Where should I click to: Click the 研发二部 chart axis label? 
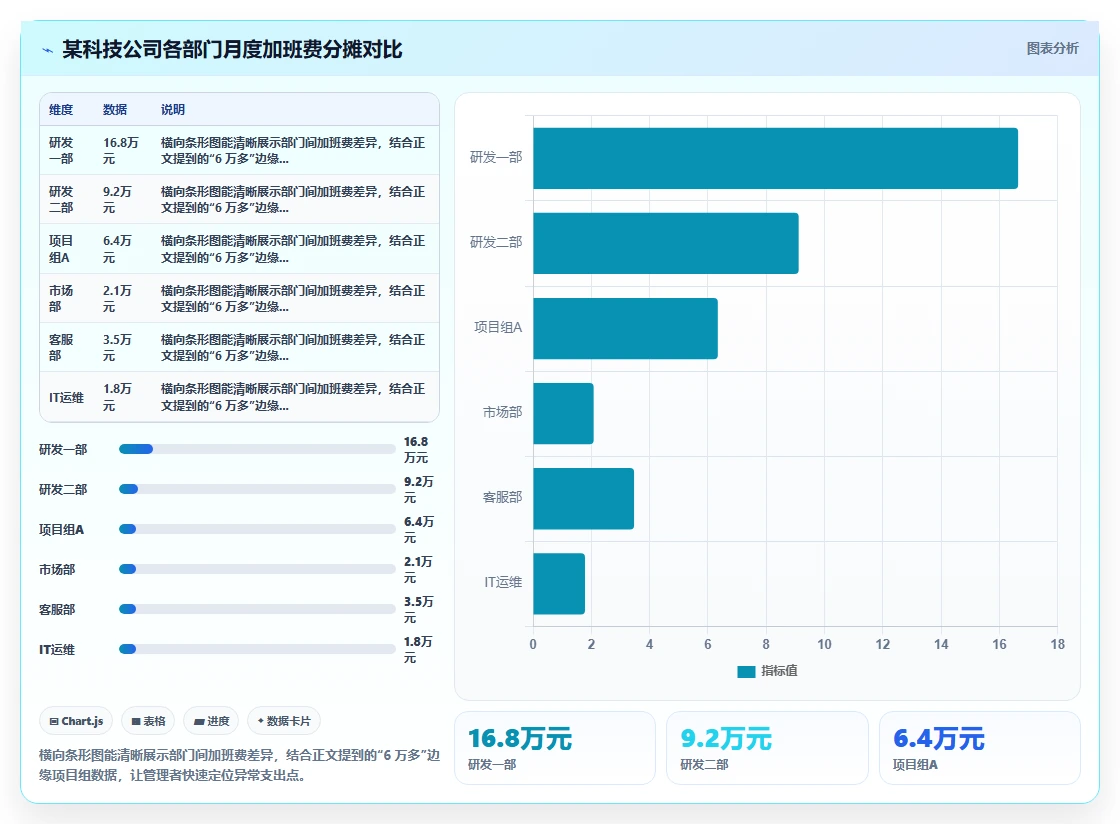[x=496, y=242]
